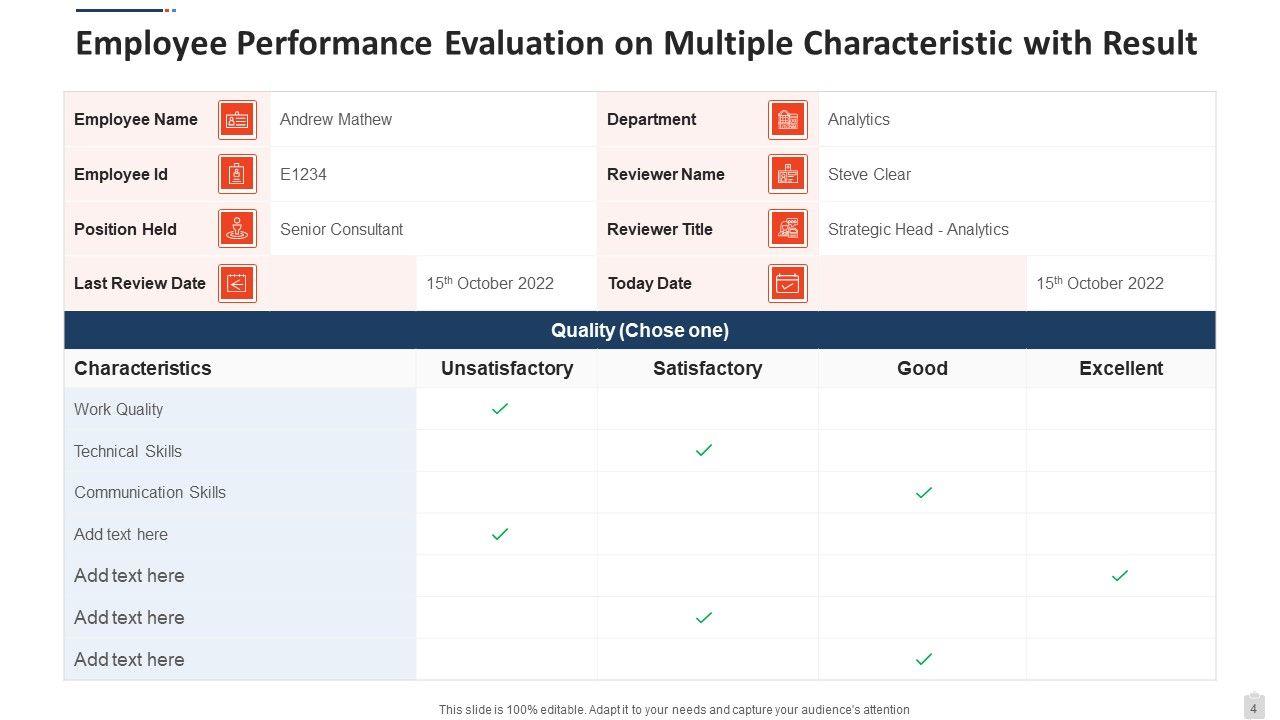This screenshot has width=1280, height=720.
Task: Click the slide number 4 badge
Action: [x=1253, y=708]
